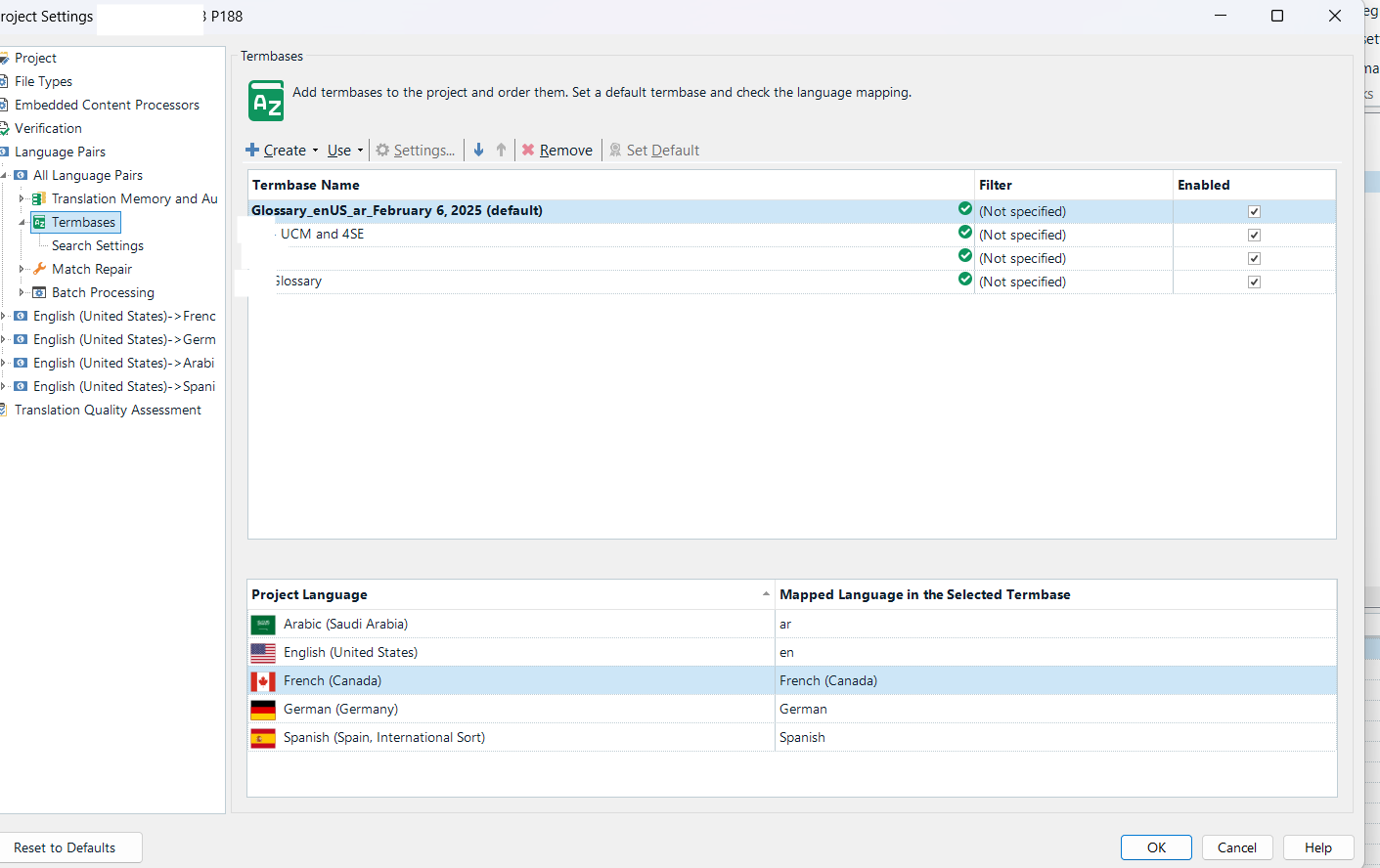Screen dimensions: 1380x868
Task: Click the Termbase Name column header
Action: (611, 185)
